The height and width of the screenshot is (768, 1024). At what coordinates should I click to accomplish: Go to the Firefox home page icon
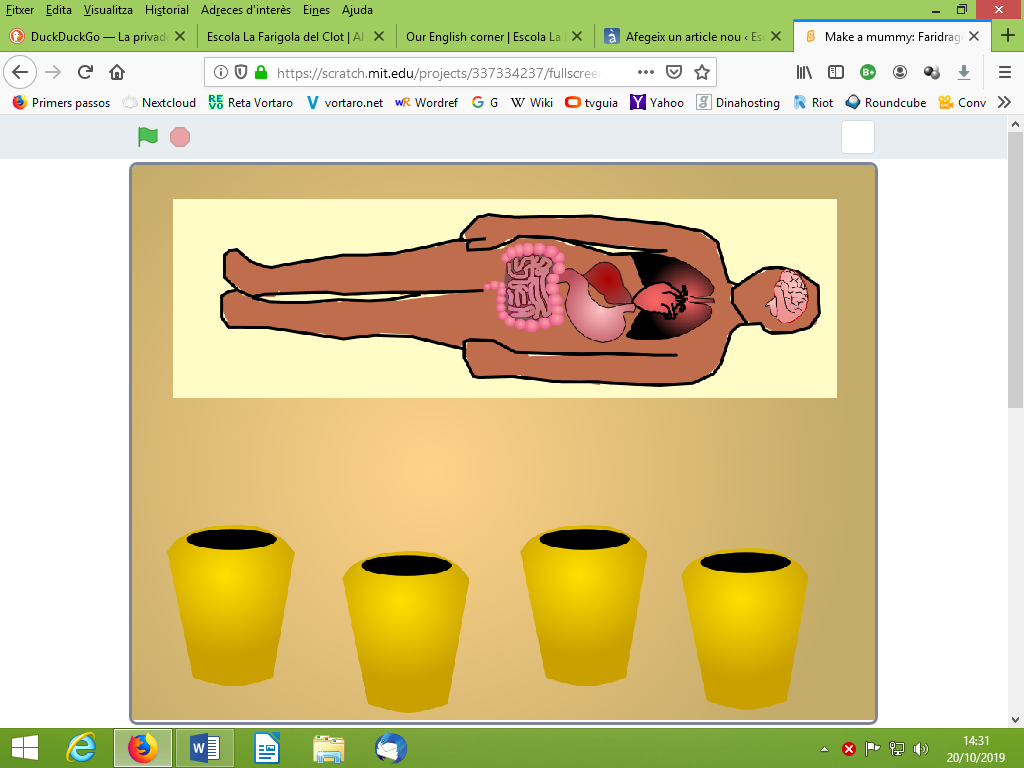[x=117, y=72]
